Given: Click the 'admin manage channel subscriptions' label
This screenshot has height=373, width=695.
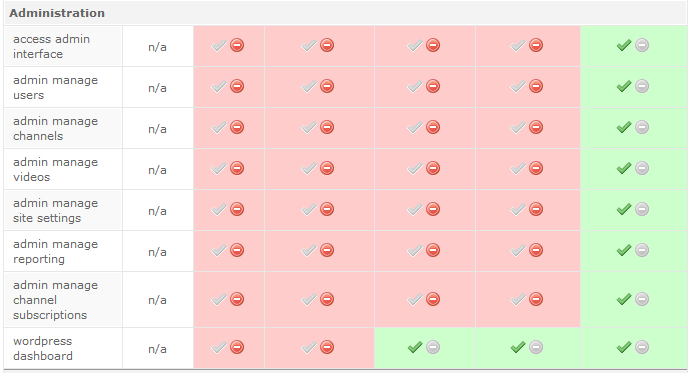Looking at the screenshot, I should pyautogui.click(x=55, y=300).
